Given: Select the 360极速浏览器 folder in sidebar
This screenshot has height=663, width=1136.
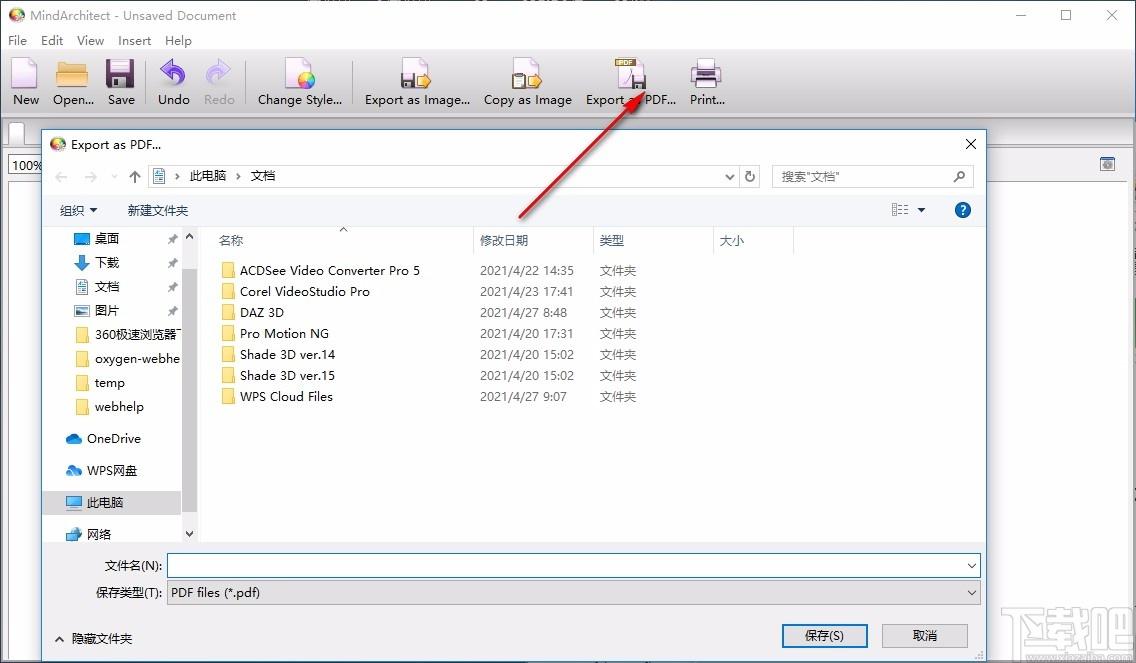Looking at the screenshot, I should (x=127, y=334).
